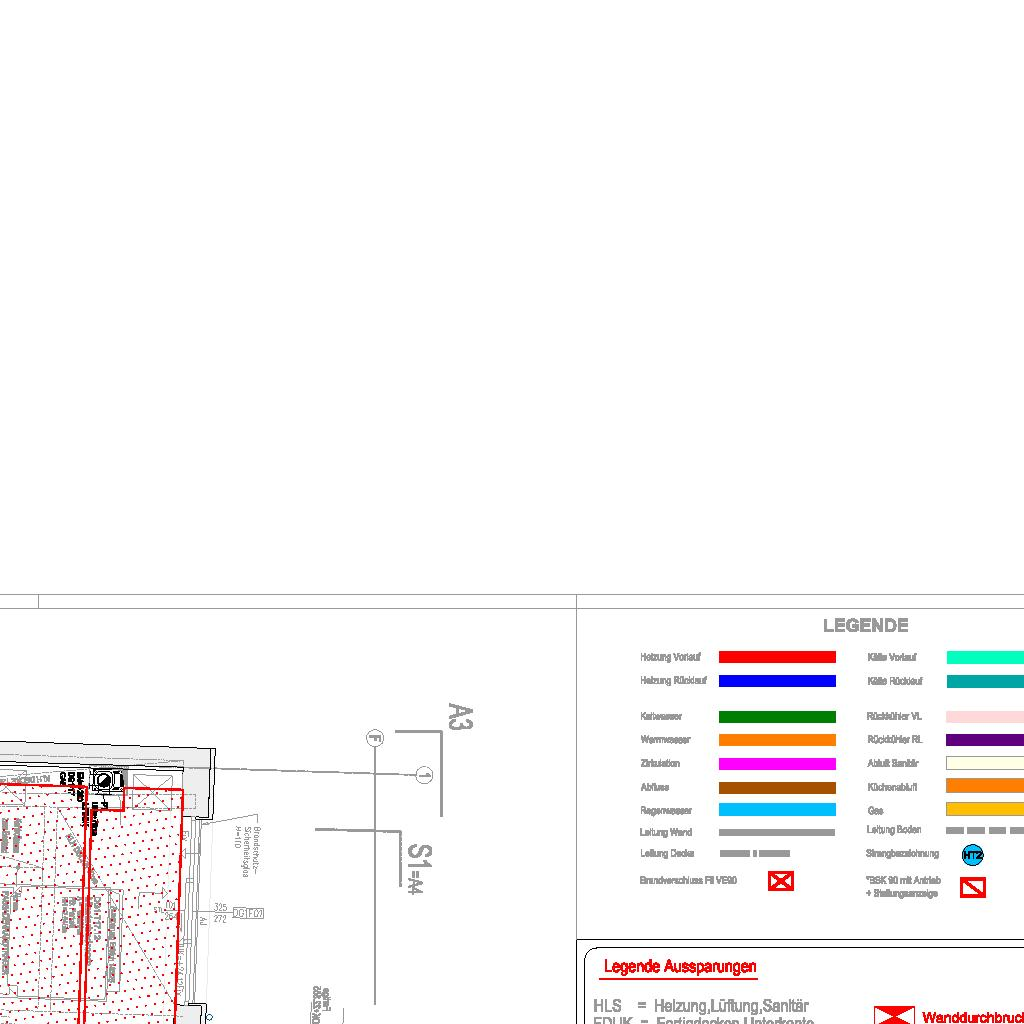Click the blue HTZ Strangbezeichnung symbol
The width and height of the screenshot is (1024, 1024).
972,855
